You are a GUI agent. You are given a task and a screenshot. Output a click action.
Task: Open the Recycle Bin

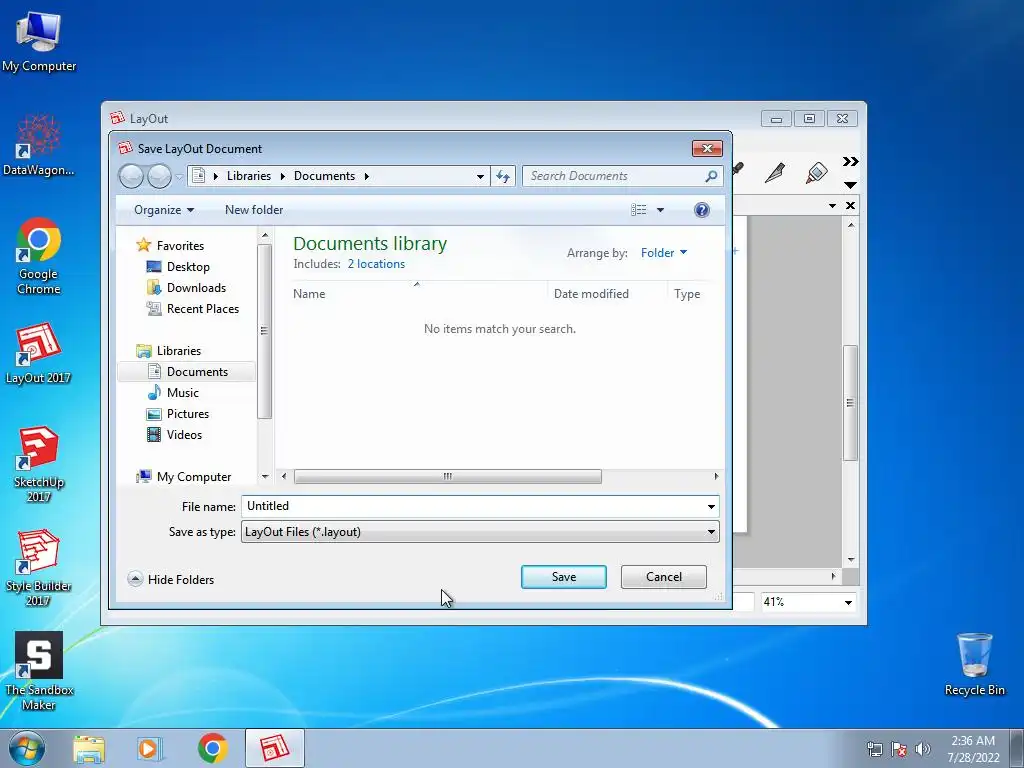click(x=974, y=664)
